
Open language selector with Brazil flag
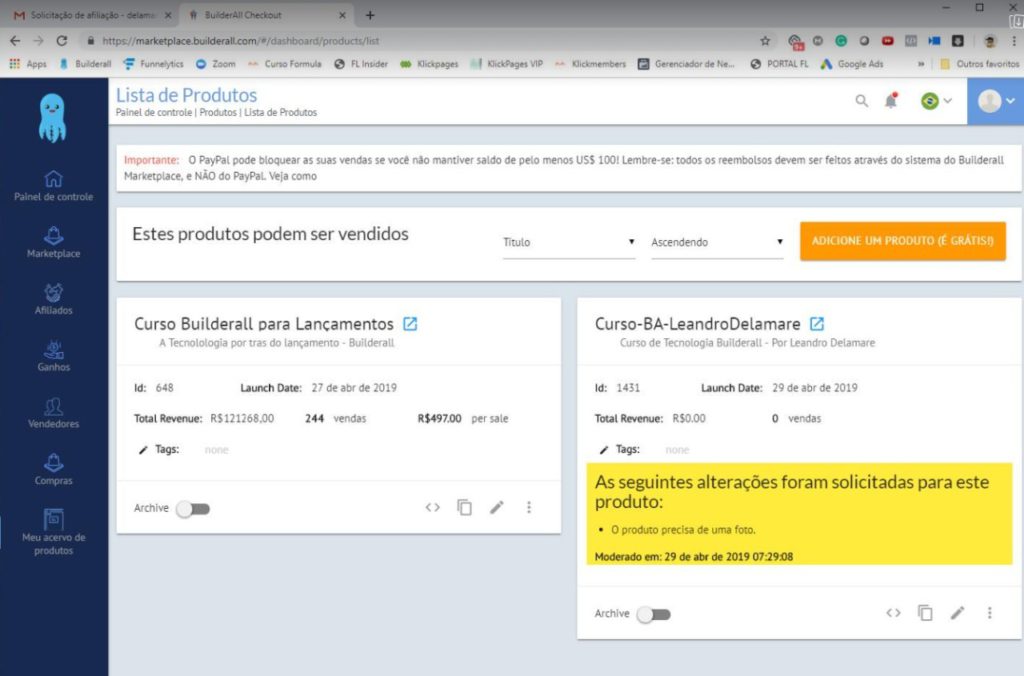click(936, 101)
